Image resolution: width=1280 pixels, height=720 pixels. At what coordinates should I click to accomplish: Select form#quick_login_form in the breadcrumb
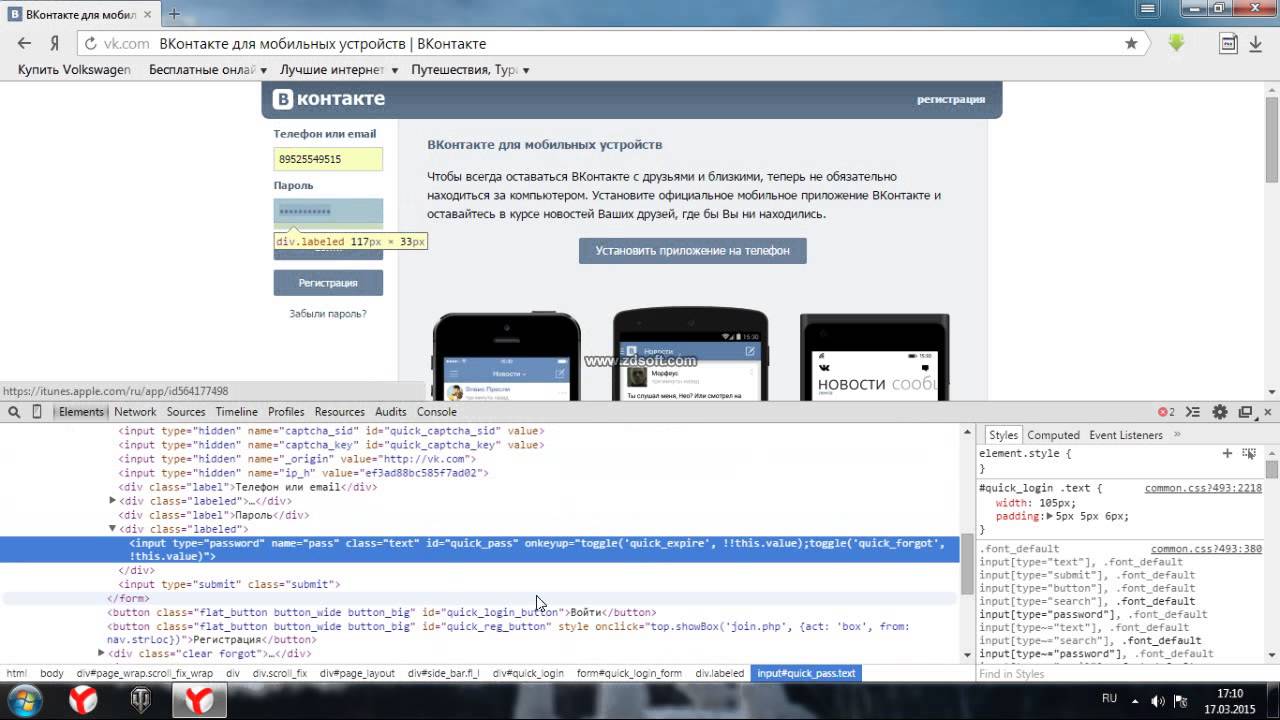629,674
